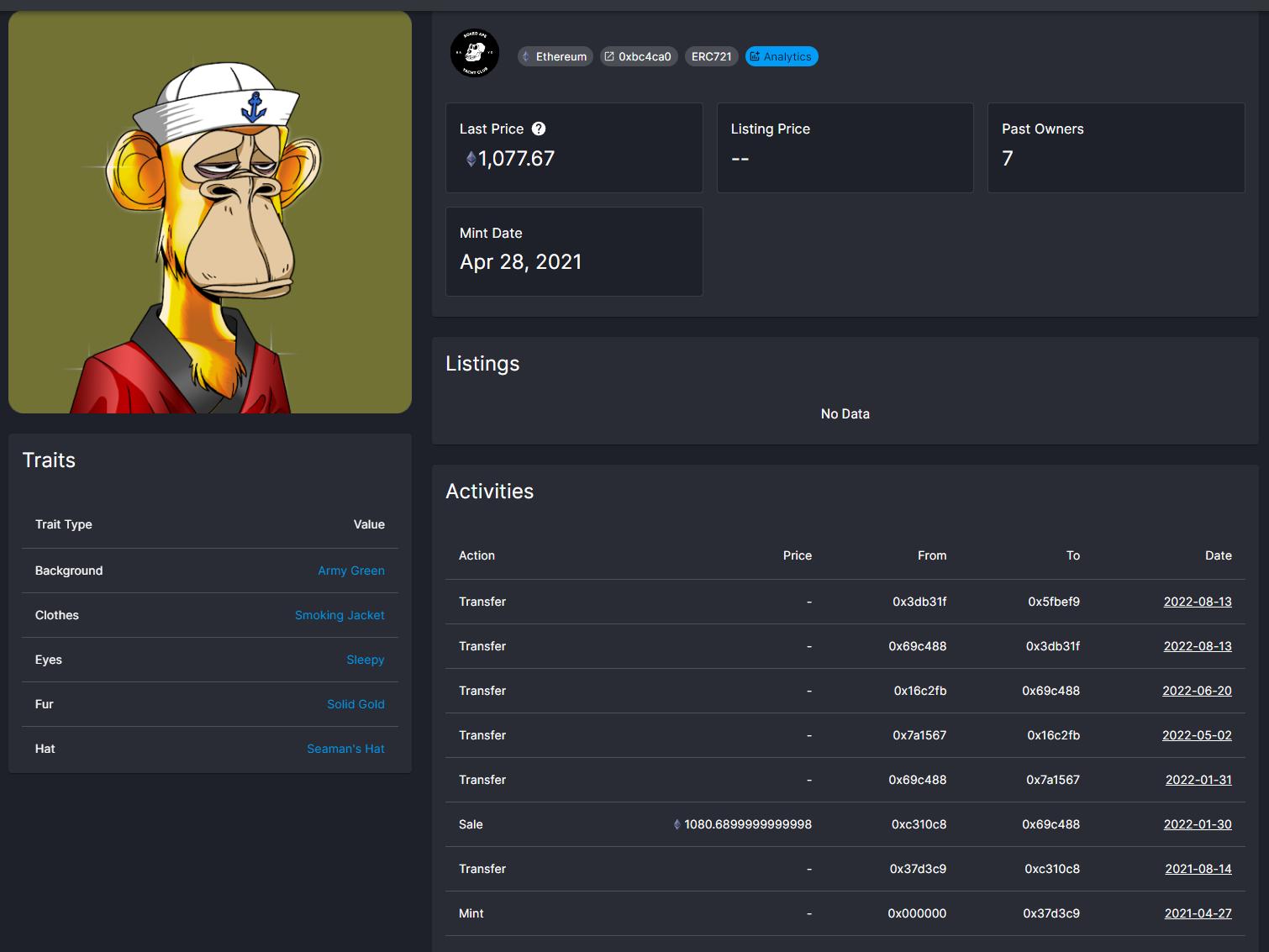Click the ape NFT image

click(210, 212)
